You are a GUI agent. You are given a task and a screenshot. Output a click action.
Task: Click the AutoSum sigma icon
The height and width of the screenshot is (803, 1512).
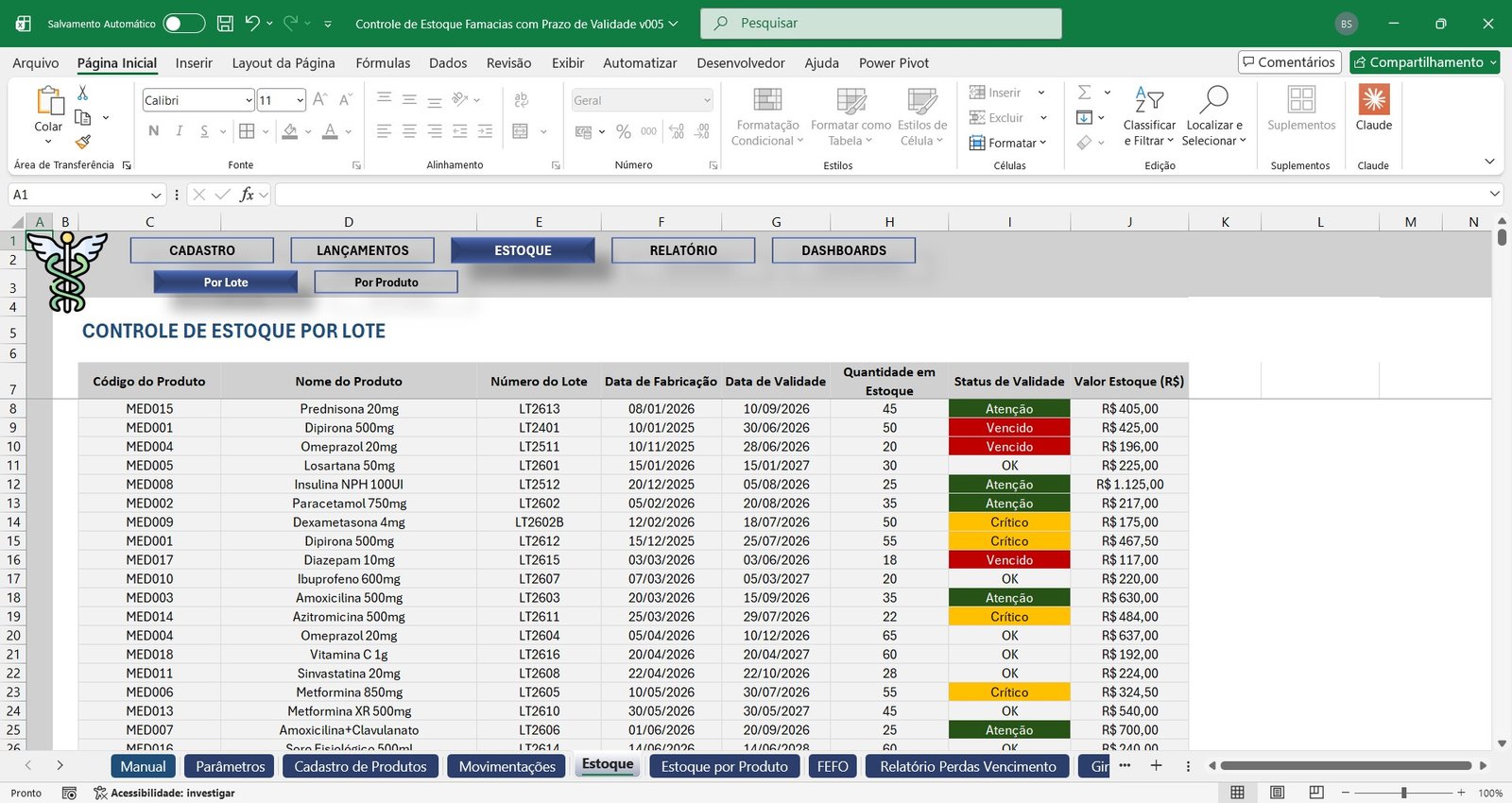(1085, 92)
